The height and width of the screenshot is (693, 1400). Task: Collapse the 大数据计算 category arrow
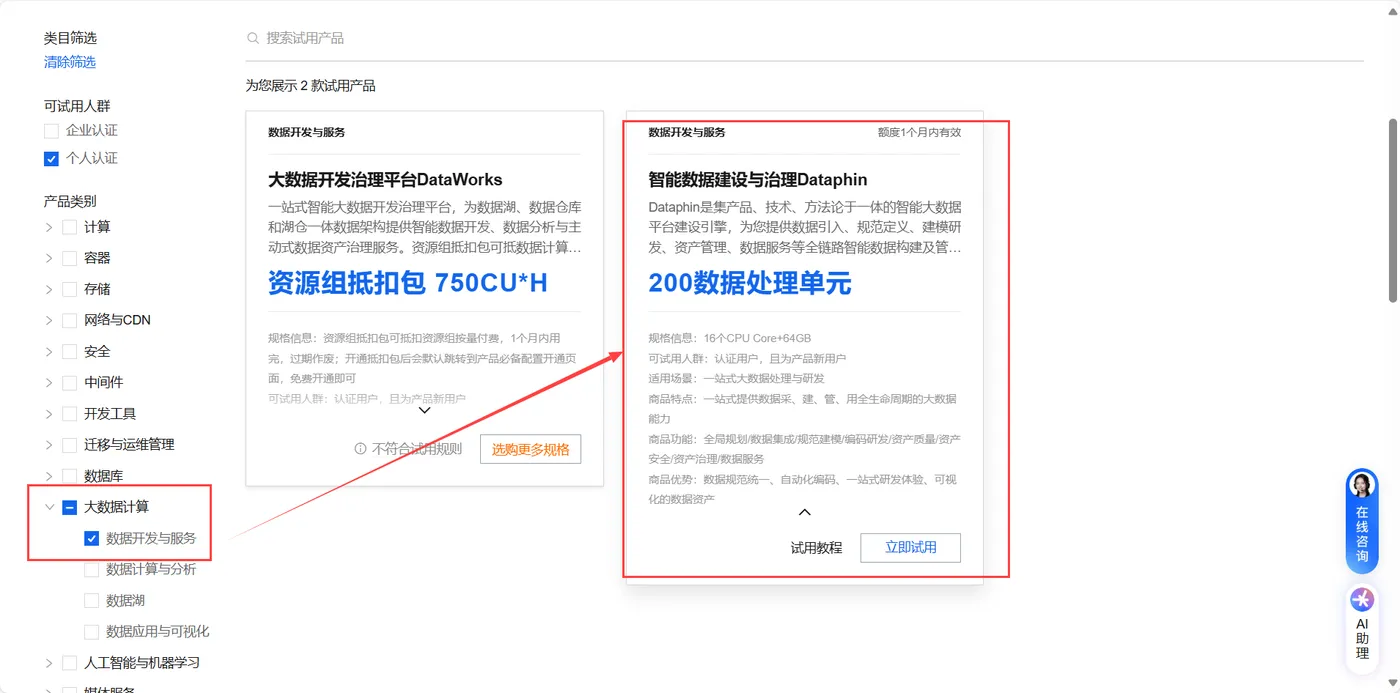coord(49,507)
